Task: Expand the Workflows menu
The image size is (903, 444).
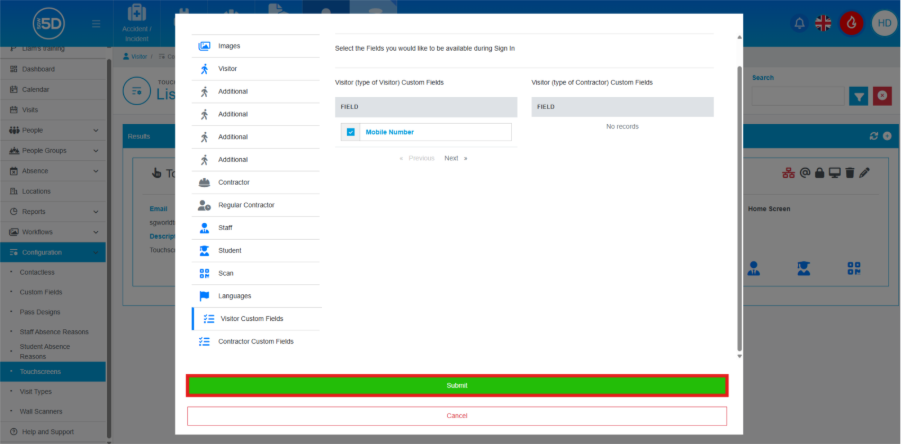Action: pyautogui.click(x=53, y=232)
